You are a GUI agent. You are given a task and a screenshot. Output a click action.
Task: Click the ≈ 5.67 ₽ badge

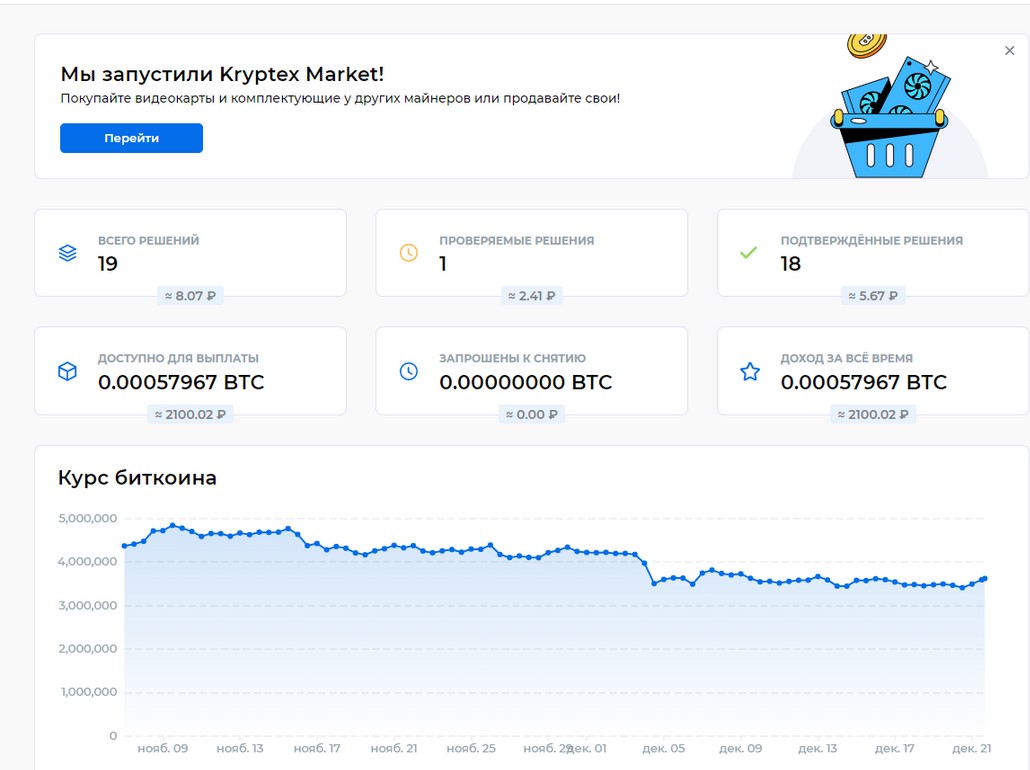873,296
